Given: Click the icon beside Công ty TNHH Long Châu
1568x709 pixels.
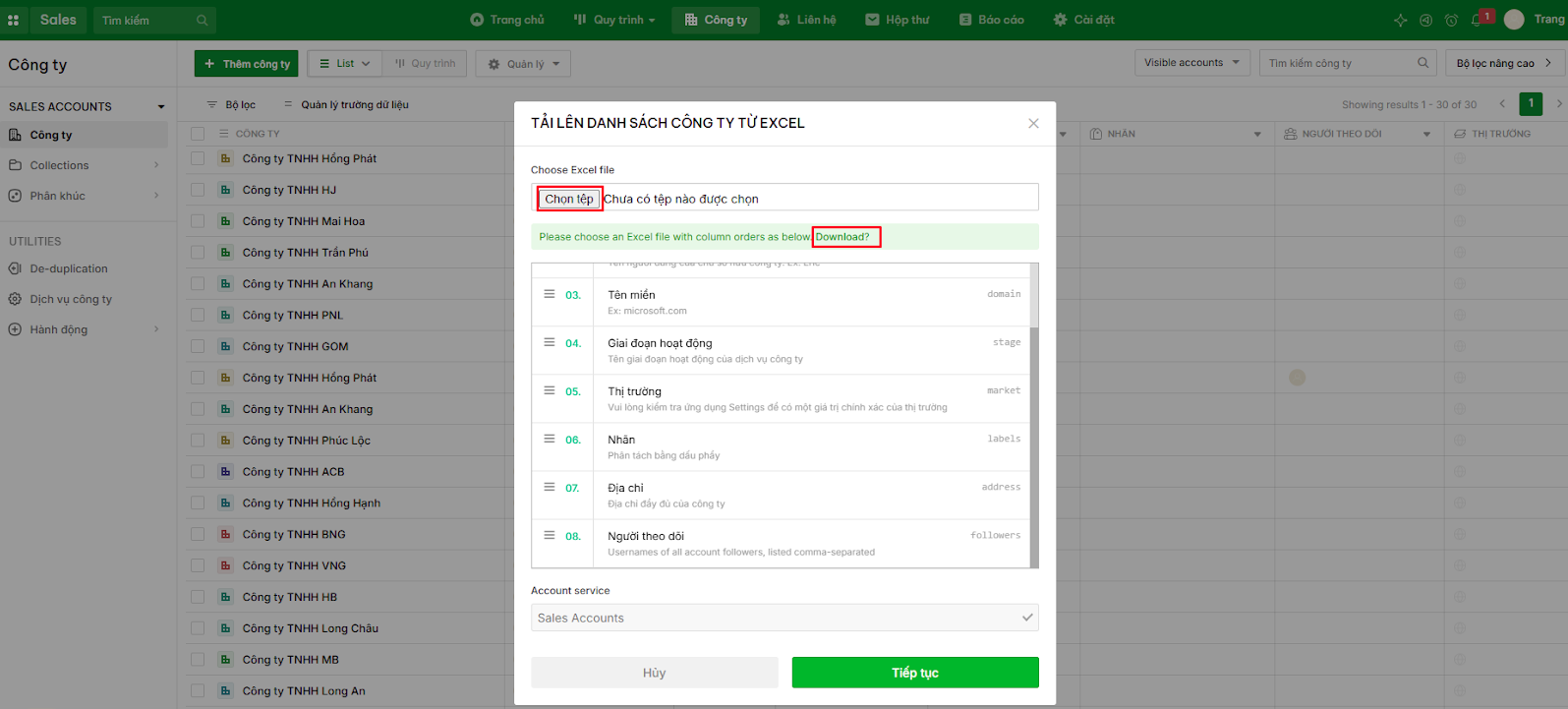Looking at the screenshot, I should [225, 628].
